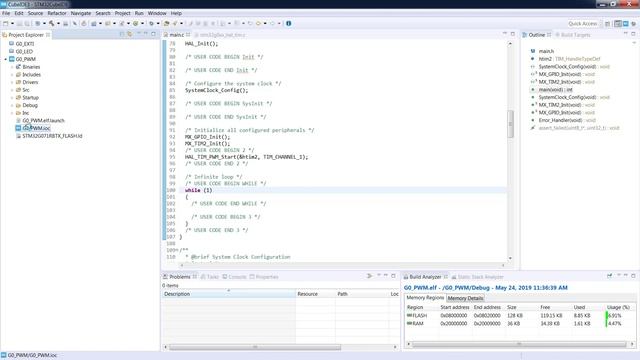Maximize the Project Explorer panel
The width and height of the screenshot is (640, 360).
(x=153, y=34)
